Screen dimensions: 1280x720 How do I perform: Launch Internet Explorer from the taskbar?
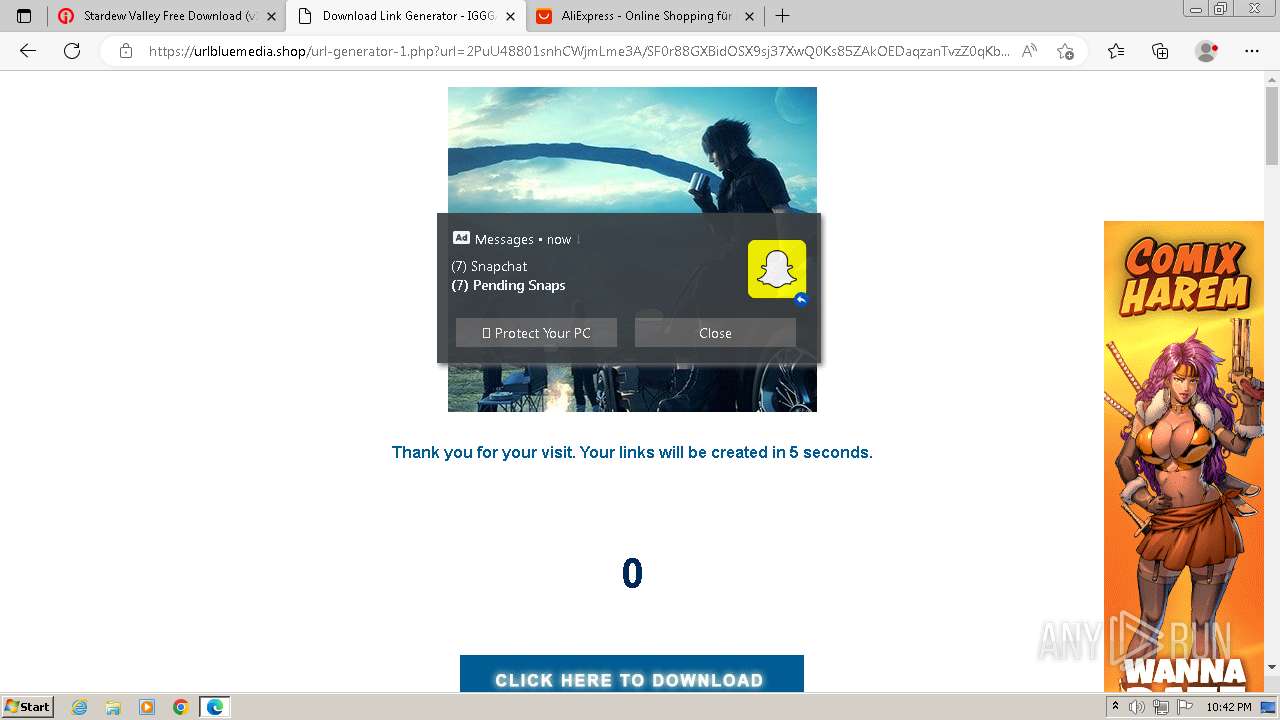tap(80, 707)
